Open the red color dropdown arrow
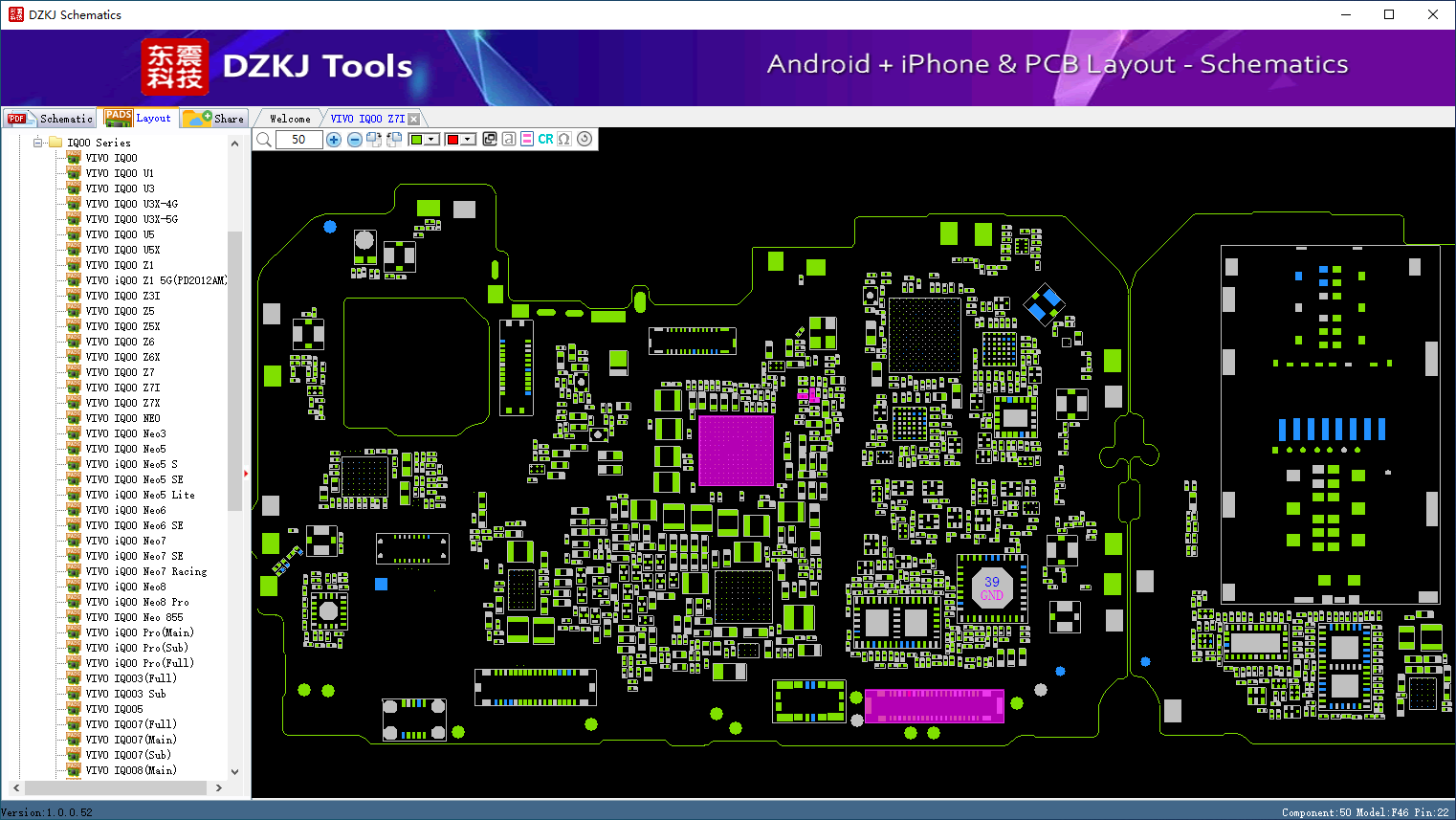Viewport: 1456px width, 820px height. (468, 140)
